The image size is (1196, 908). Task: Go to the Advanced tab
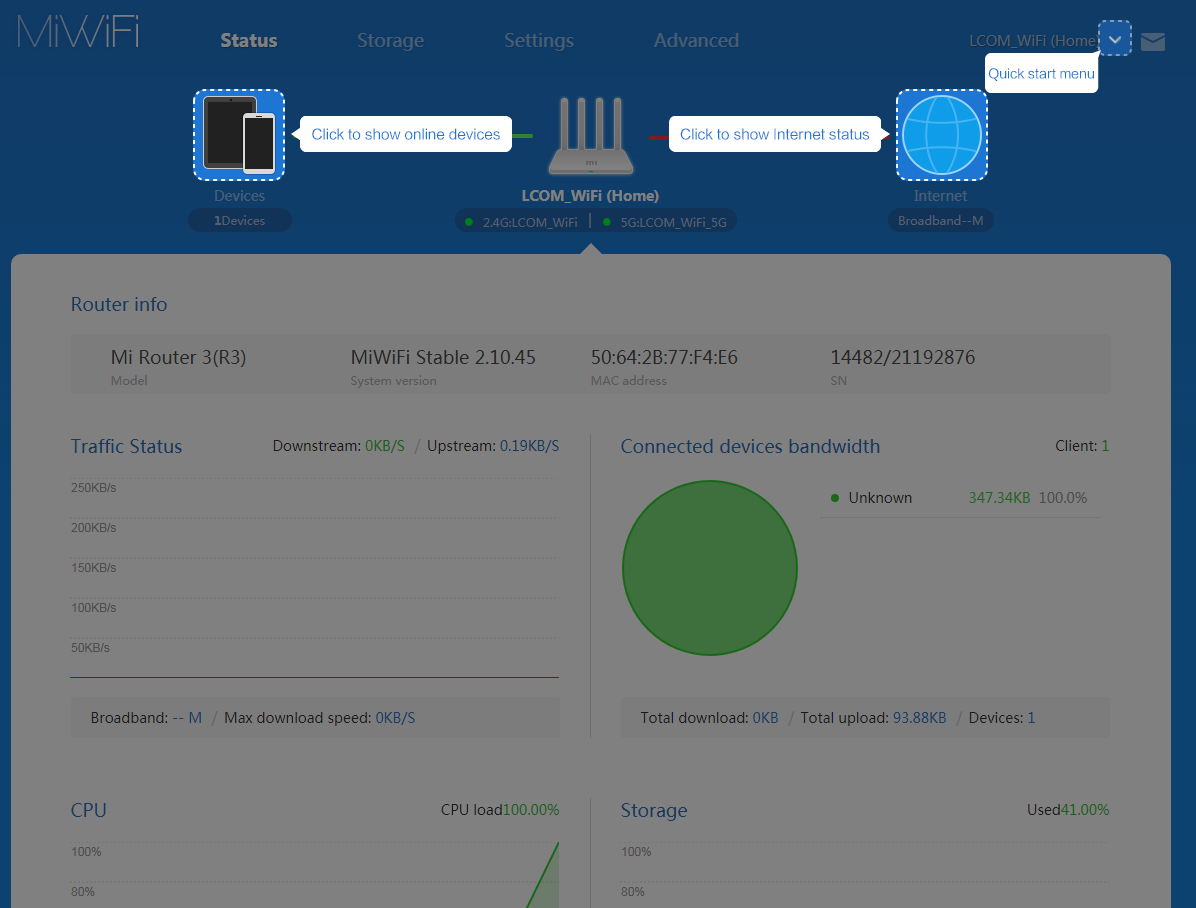click(696, 40)
